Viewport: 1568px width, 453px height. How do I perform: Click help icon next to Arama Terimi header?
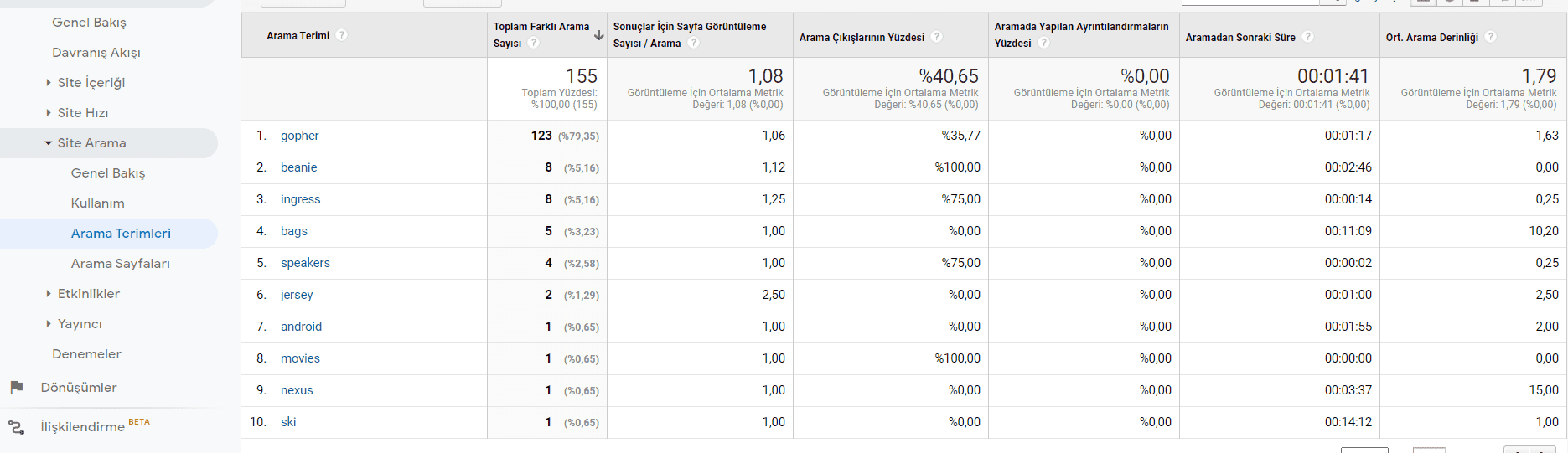(341, 35)
